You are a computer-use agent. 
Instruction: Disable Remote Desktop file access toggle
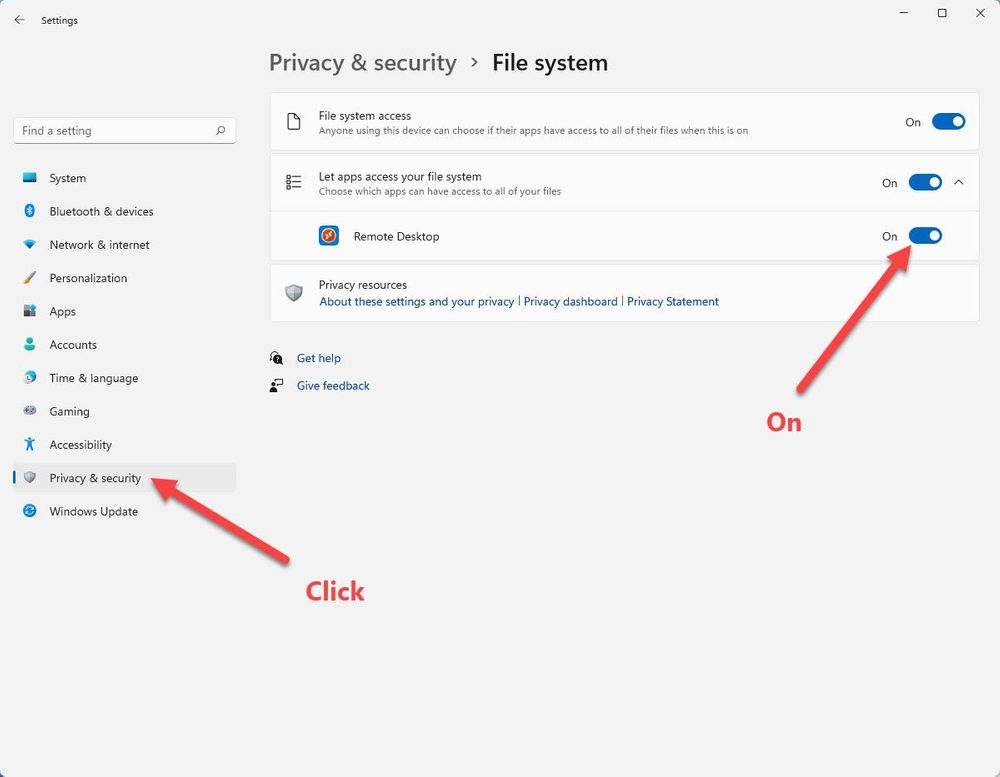[x=925, y=236]
